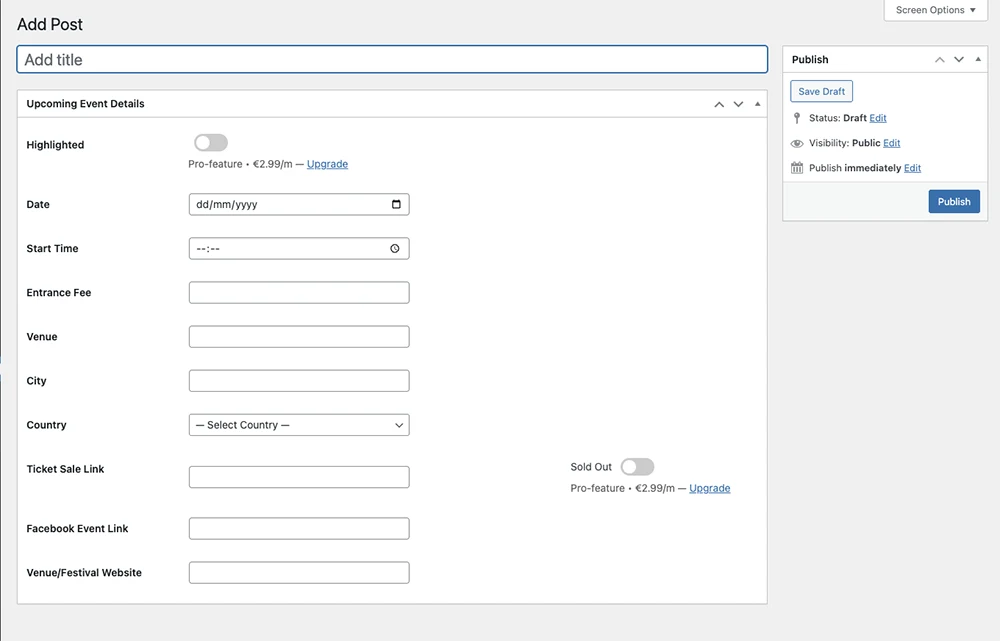Screen dimensions: 1000x641
Task: Focus the Add title field
Action: (x=392, y=60)
